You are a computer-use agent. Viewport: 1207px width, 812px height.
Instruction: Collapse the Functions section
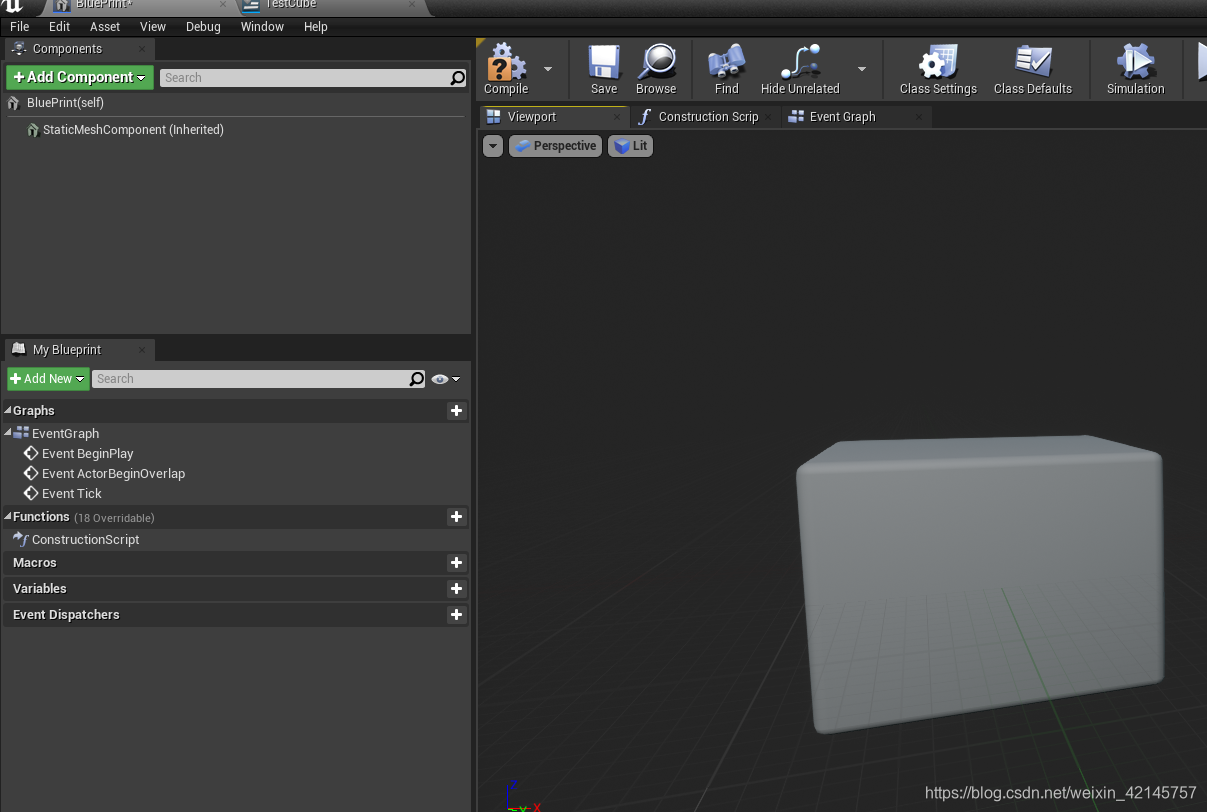coord(8,517)
